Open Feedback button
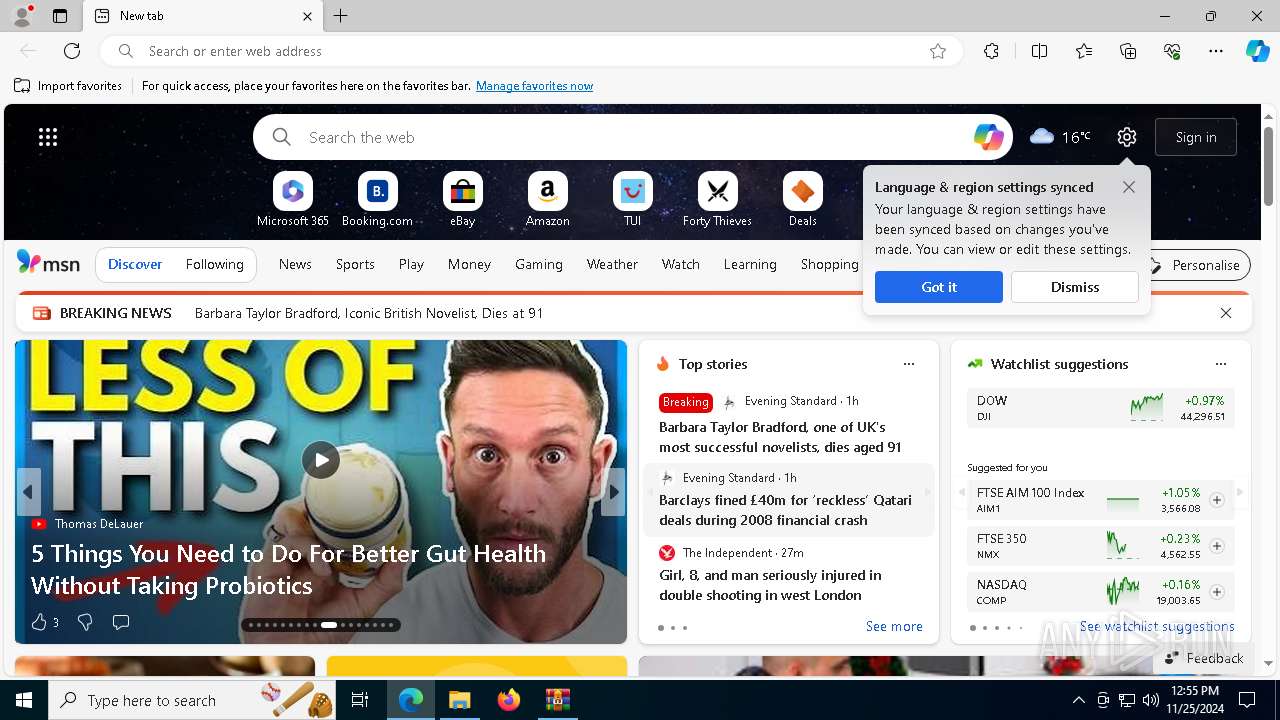The width and height of the screenshot is (1280, 720). point(1204,658)
